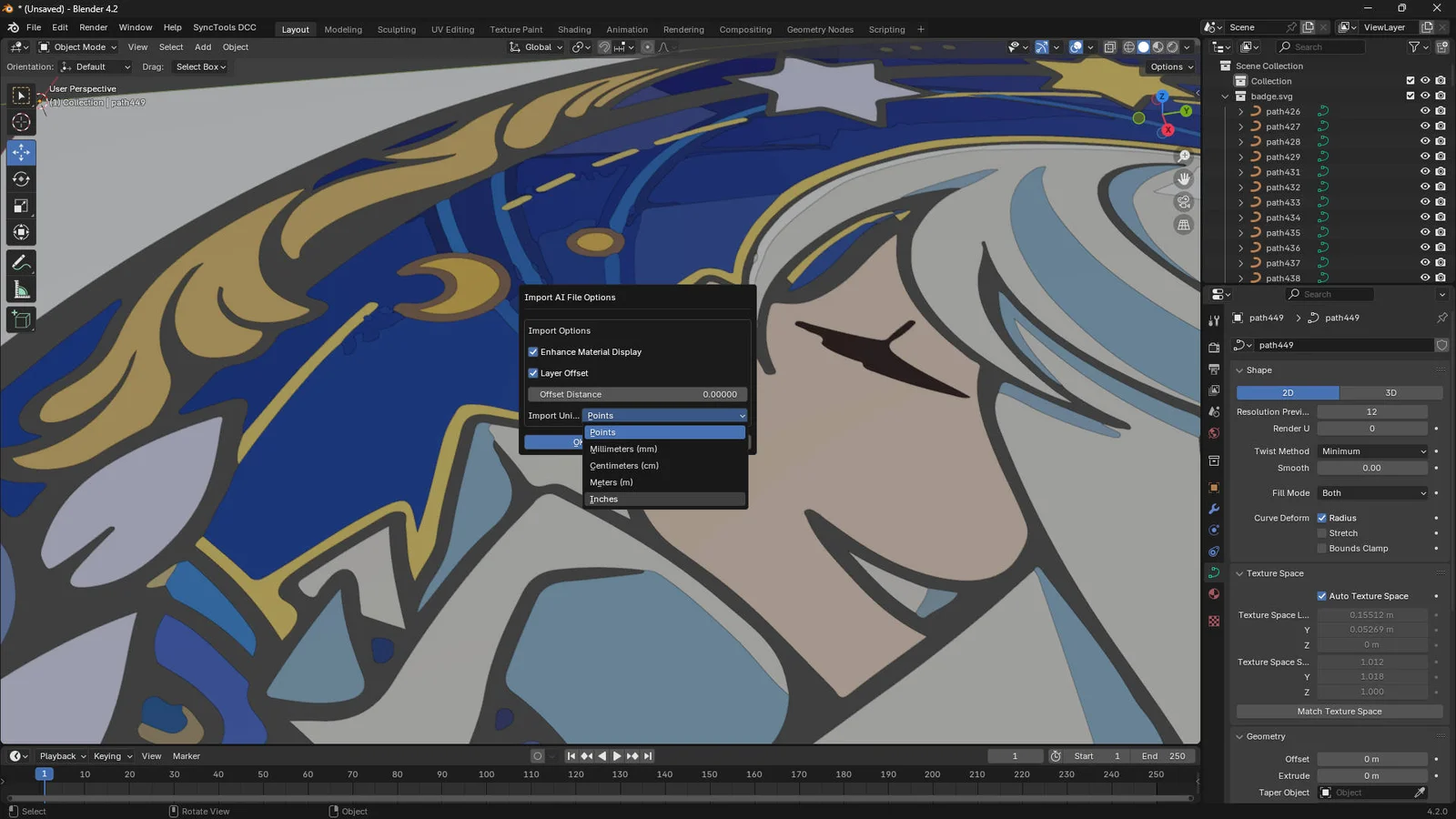The height and width of the screenshot is (819, 1456).
Task: Open the Fill Mode dropdown showing Both
Action: click(1372, 492)
